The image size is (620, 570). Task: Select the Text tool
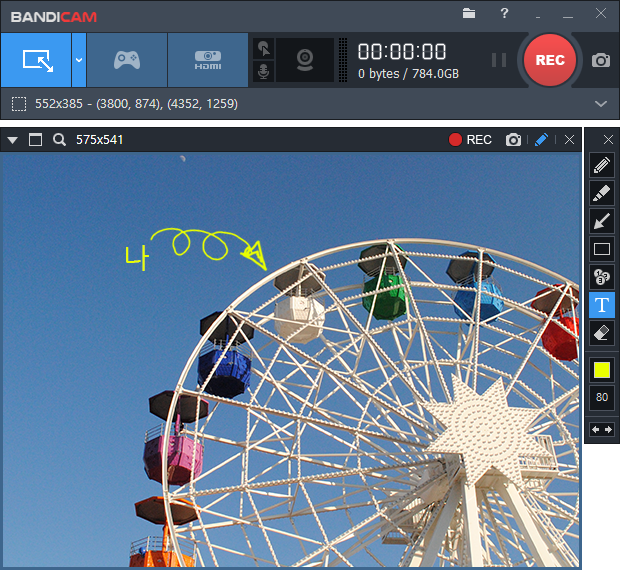point(601,305)
